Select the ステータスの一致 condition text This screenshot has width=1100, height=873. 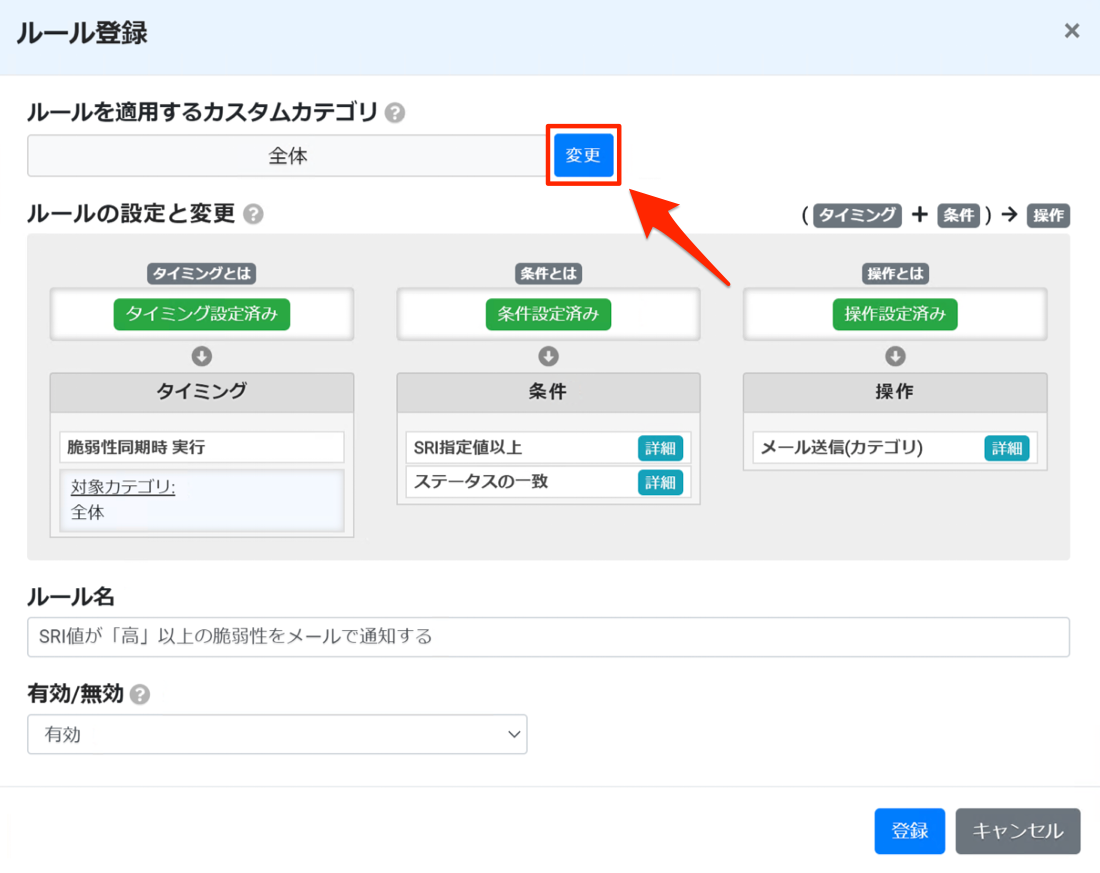[481, 481]
